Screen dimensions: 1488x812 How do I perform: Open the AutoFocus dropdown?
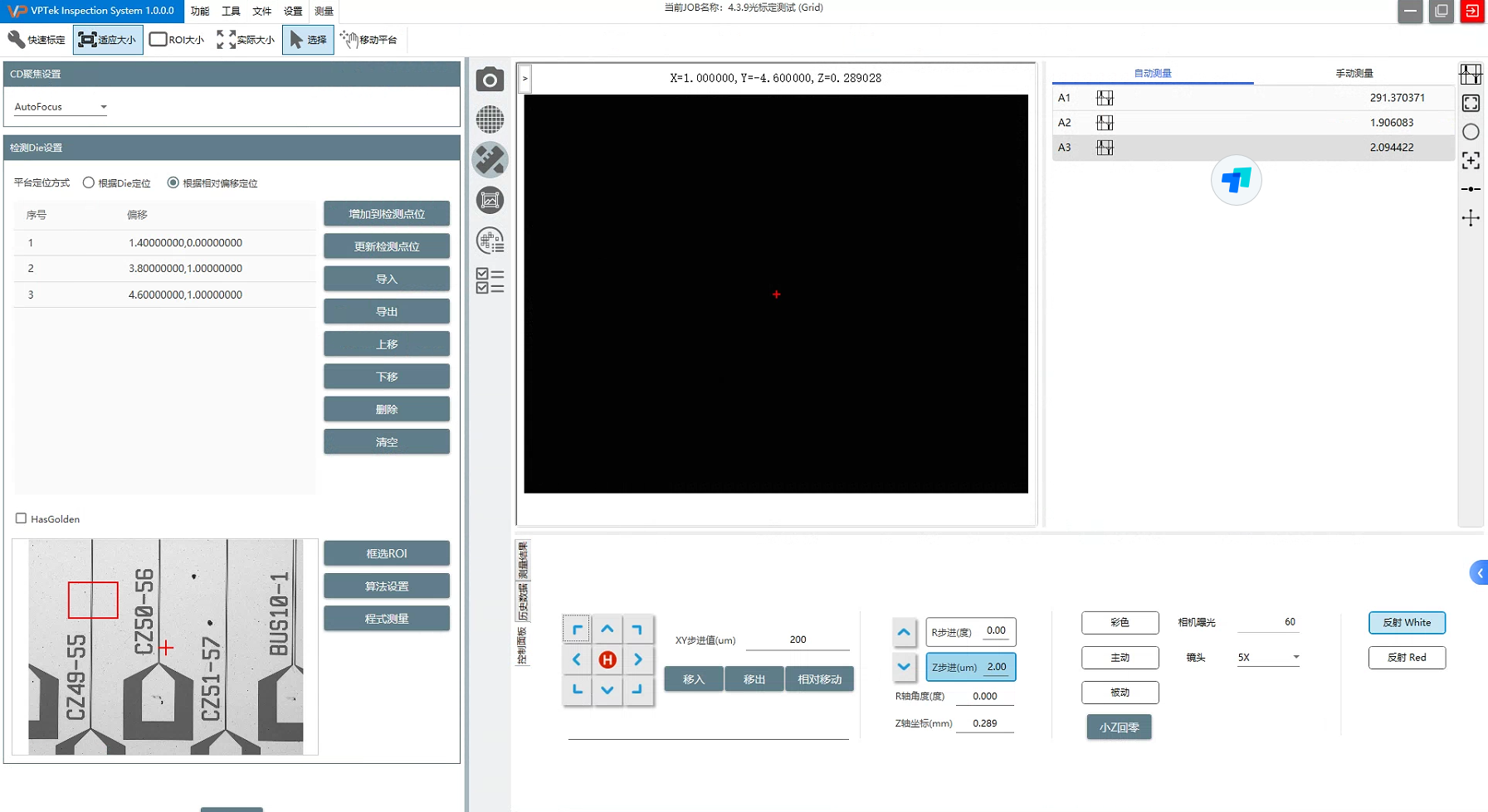click(x=61, y=107)
